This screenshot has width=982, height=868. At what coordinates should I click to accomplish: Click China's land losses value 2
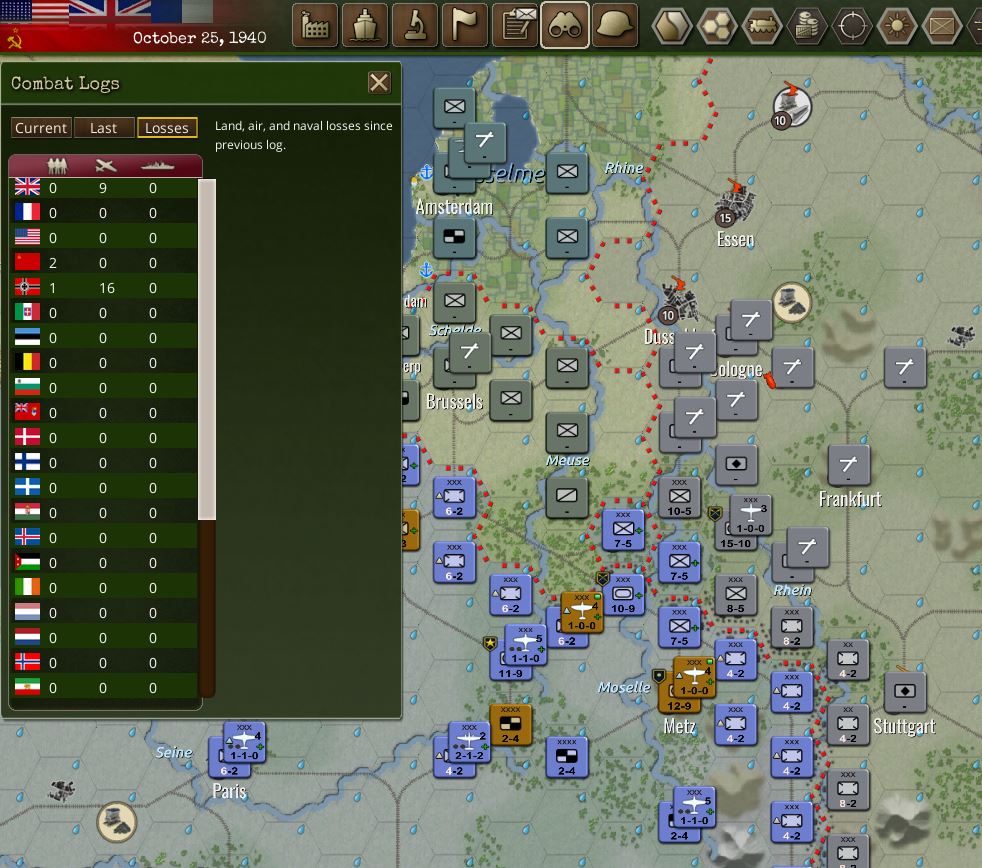point(53,263)
